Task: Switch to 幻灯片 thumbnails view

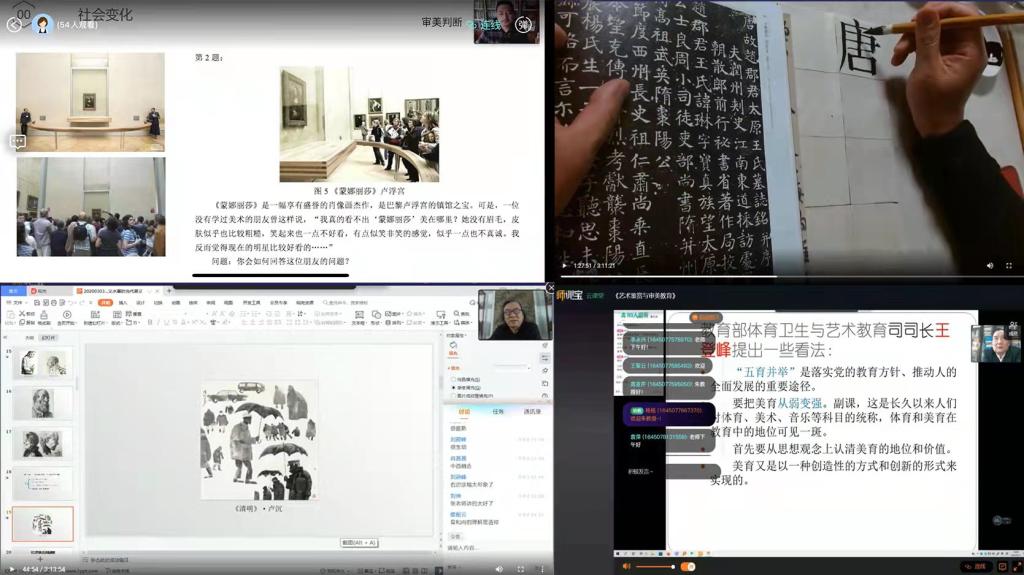Action: pyautogui.click(x=49, y=338)
